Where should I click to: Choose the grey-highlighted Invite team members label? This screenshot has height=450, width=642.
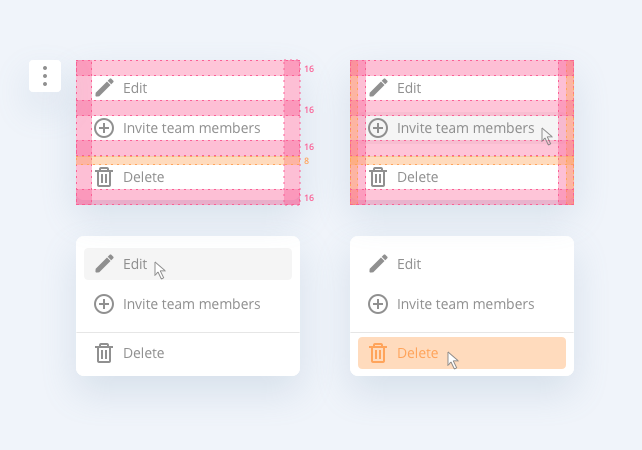465,128
